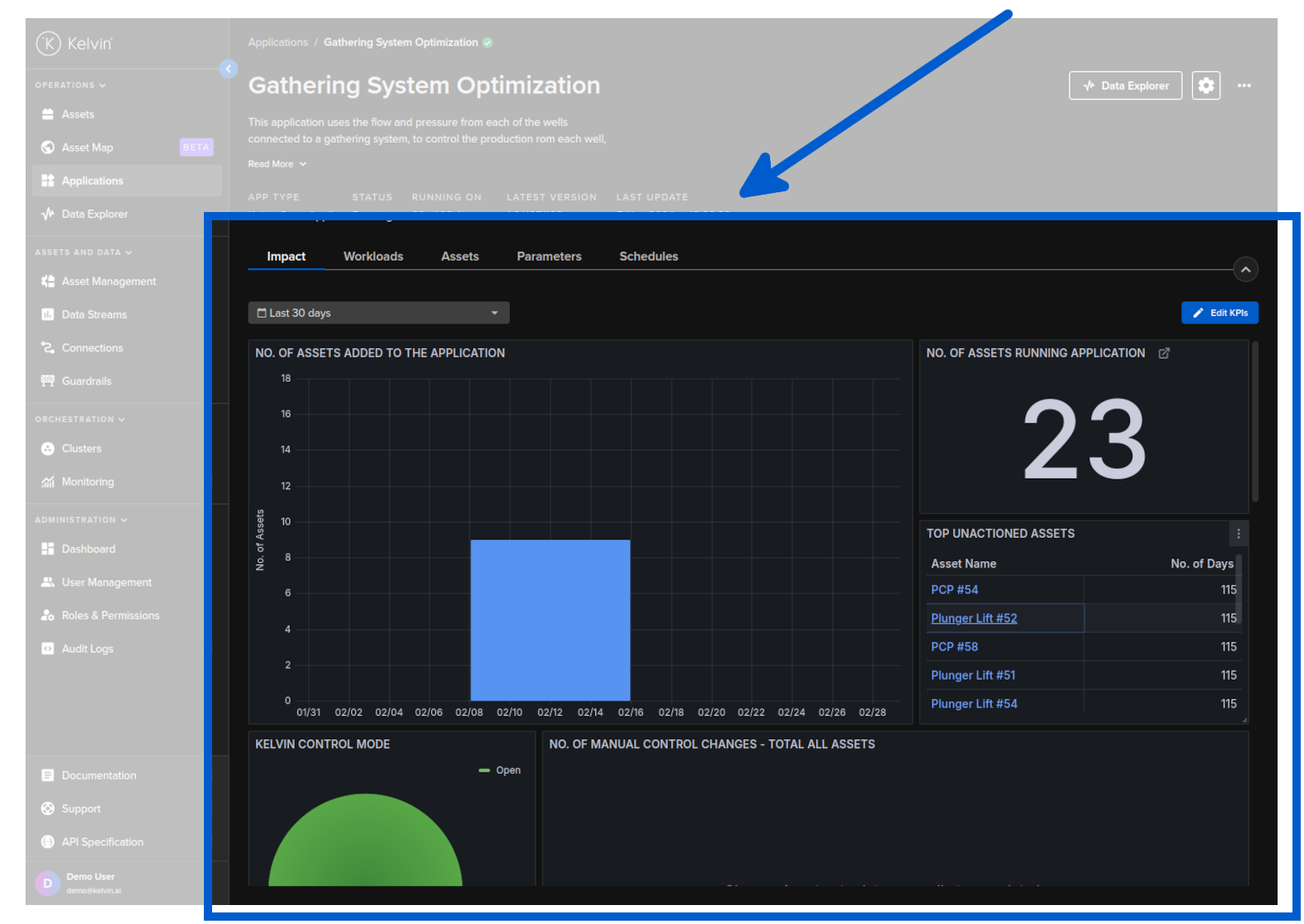Click the Audit Logs icon in sidebar
The height and width of the screenshot is (924, 1304).
coord(48,649)
